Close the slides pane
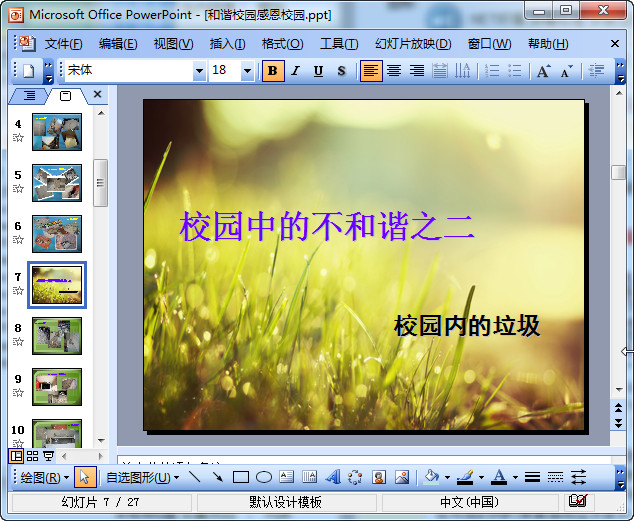Viewport: 634px width, 521px height. tap(97, 94)
